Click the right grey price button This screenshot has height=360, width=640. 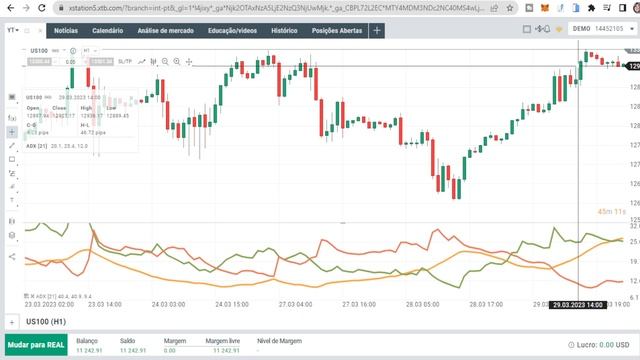[101, 62]
